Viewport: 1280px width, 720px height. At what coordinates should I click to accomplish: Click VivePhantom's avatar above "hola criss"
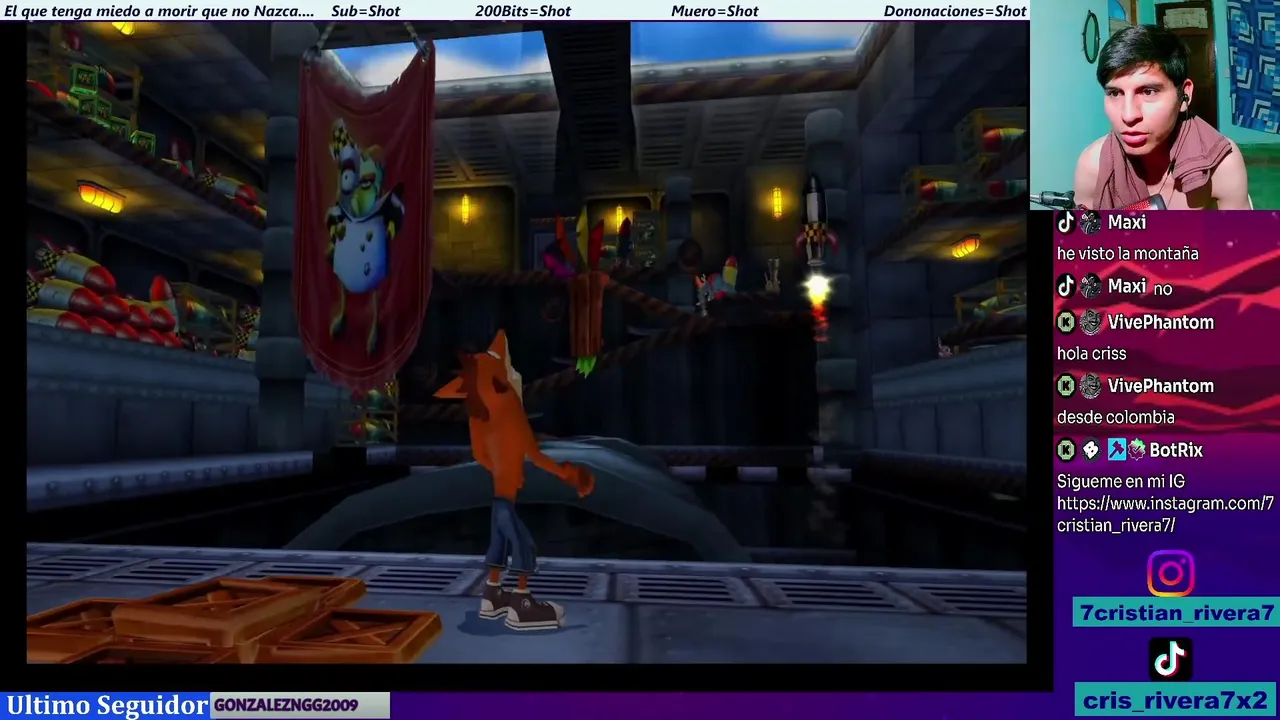click(1090, 322)
